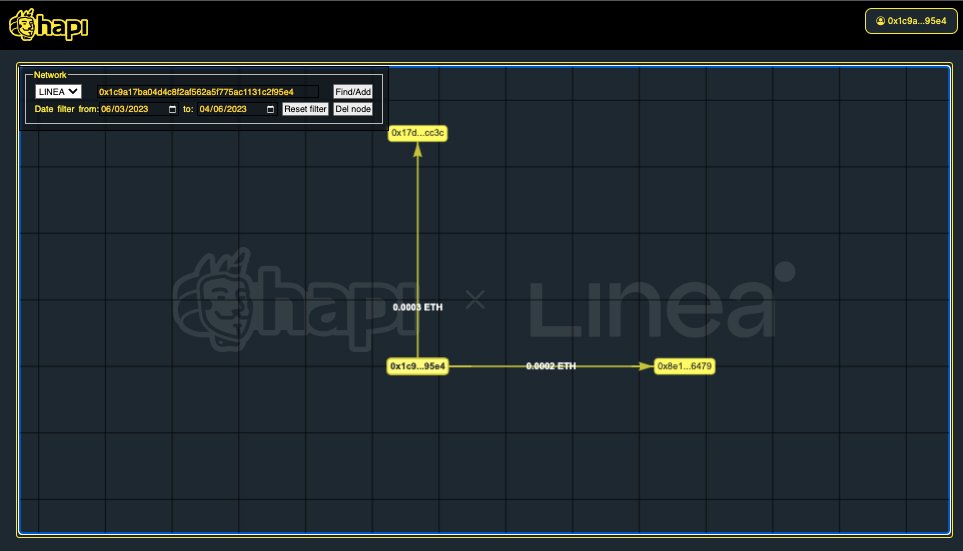
Task: Open calendar picker for 'to' date
Action: pyautogui.click(x=270, y=109)
